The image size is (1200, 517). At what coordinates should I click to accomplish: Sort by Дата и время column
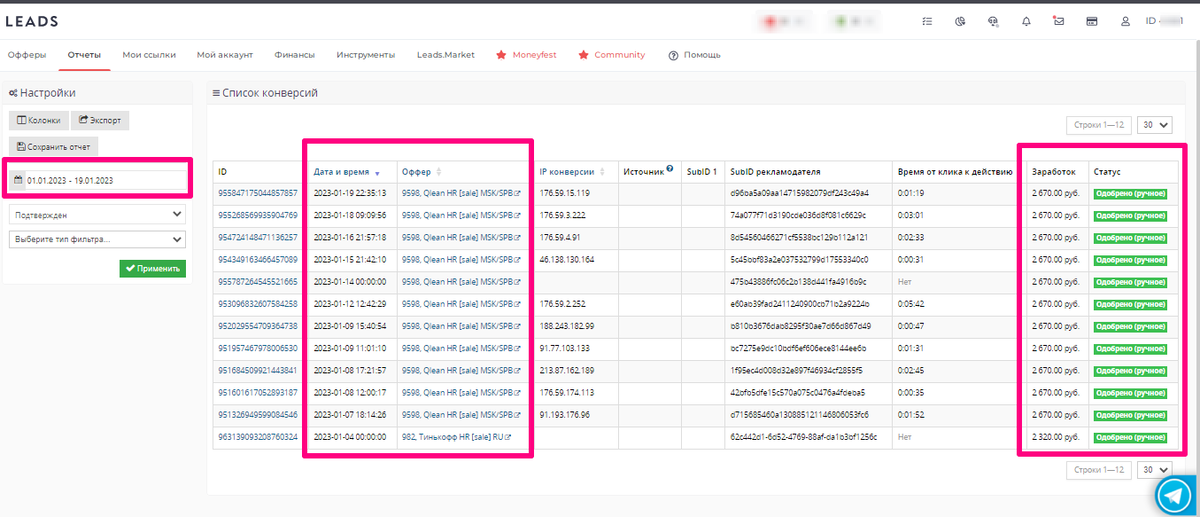tap(347, 172)
